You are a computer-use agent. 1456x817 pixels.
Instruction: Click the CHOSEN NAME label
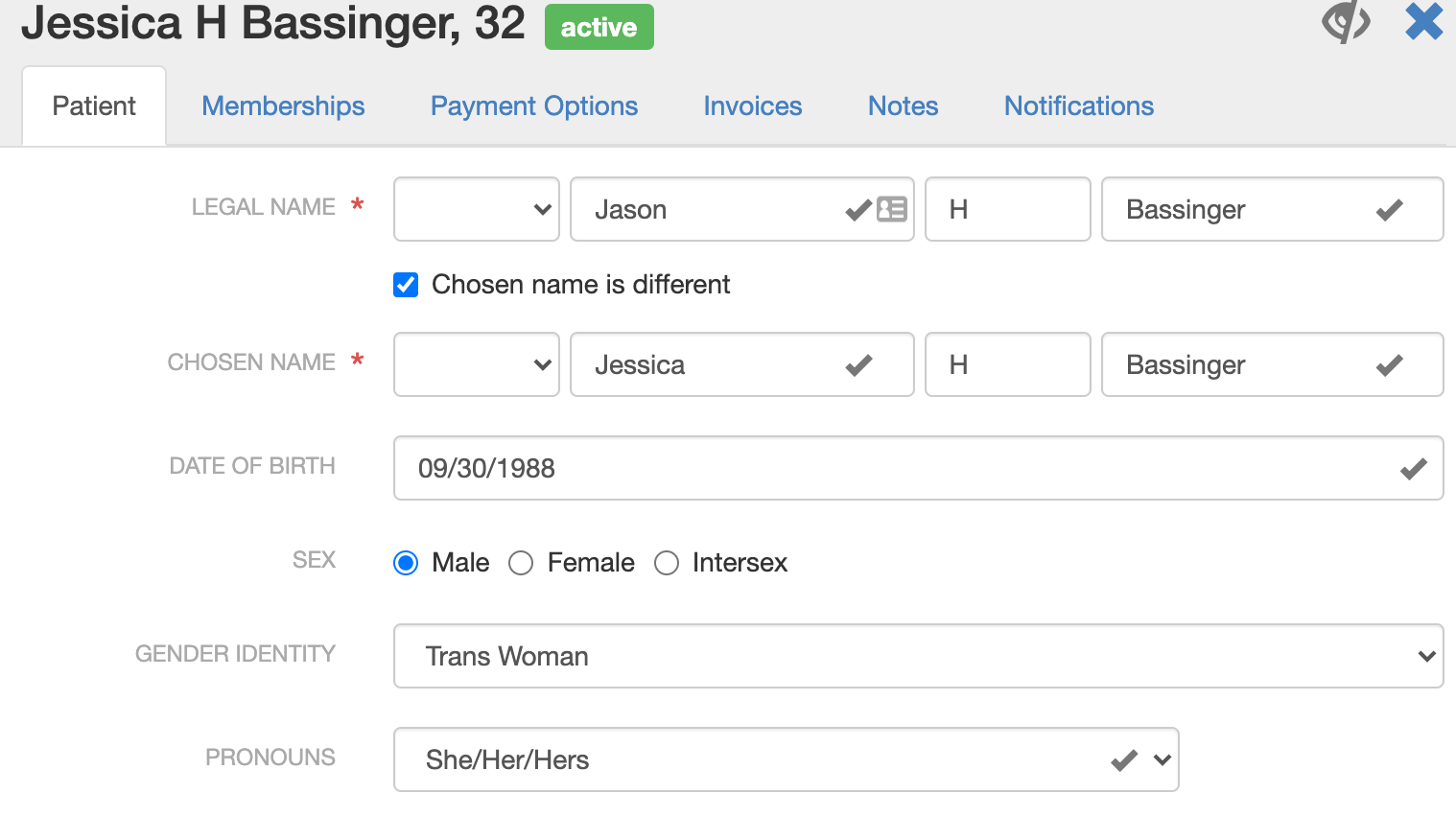(251, 362)
